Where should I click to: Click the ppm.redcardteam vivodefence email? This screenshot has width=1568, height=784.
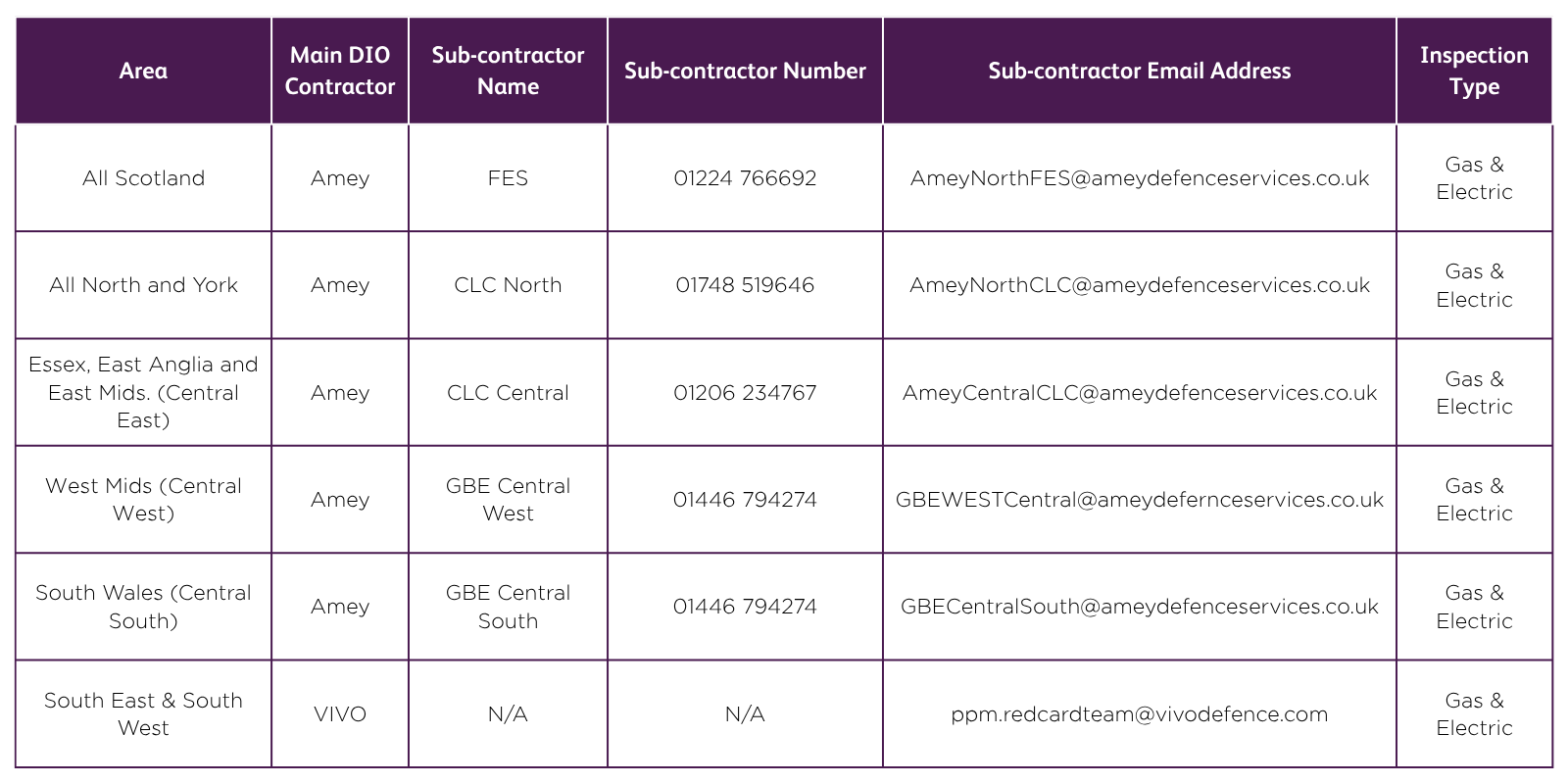pyautogui.click(x=1139, y=714)
